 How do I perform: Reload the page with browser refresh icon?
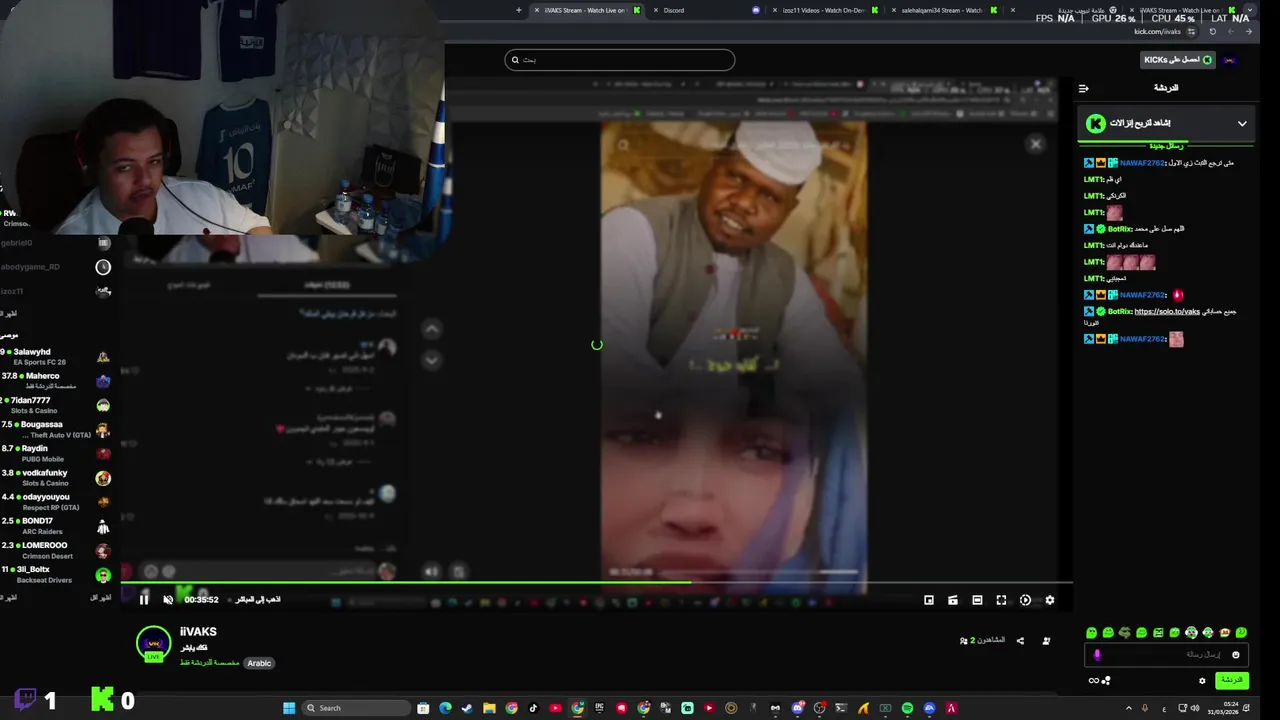[1213, 32]
